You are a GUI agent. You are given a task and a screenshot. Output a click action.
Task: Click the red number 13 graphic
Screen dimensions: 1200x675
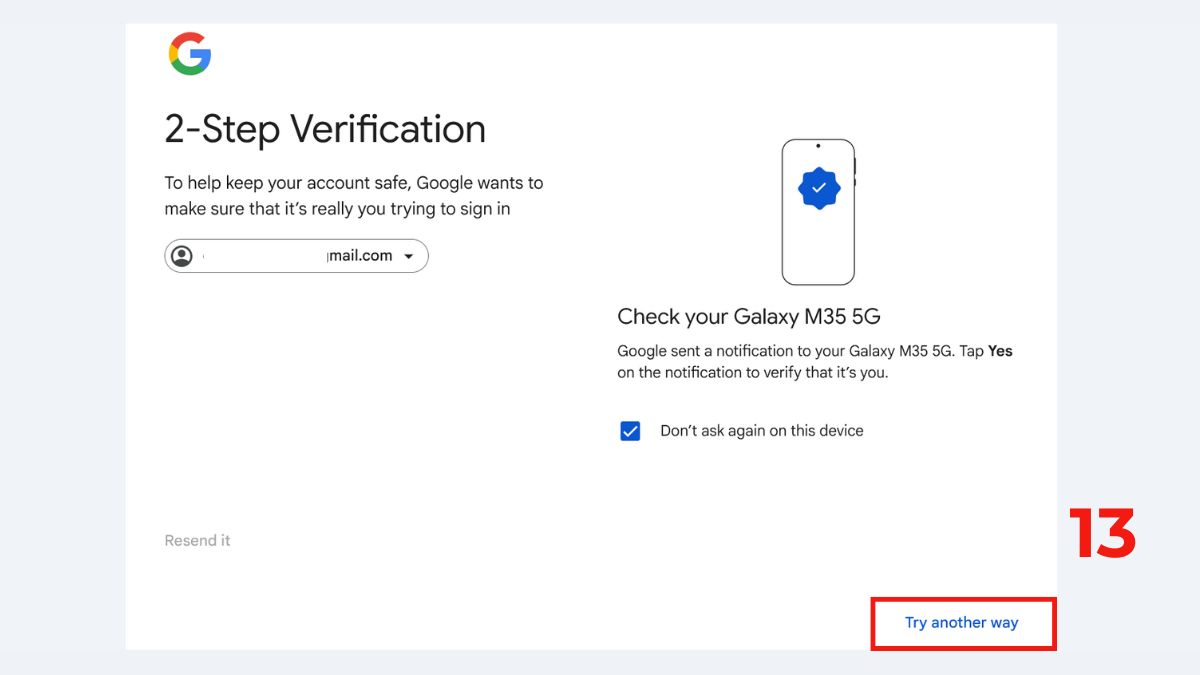[x=1104, y=533]
